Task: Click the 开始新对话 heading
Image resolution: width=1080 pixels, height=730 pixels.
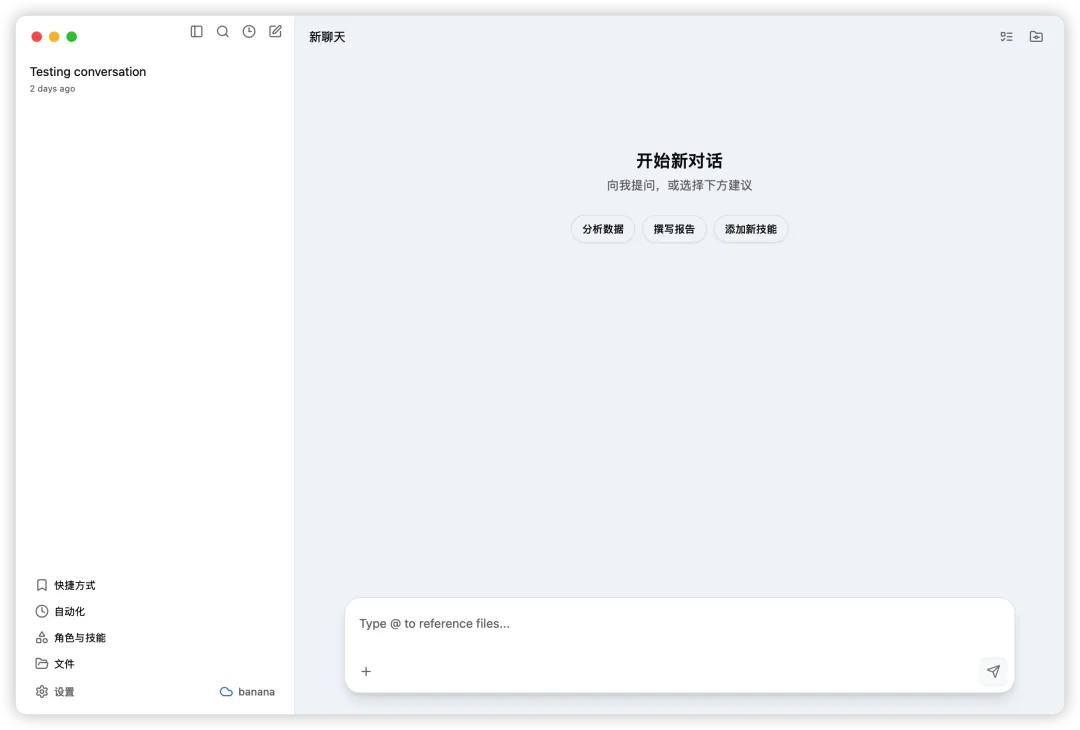Action: (679, 161)
